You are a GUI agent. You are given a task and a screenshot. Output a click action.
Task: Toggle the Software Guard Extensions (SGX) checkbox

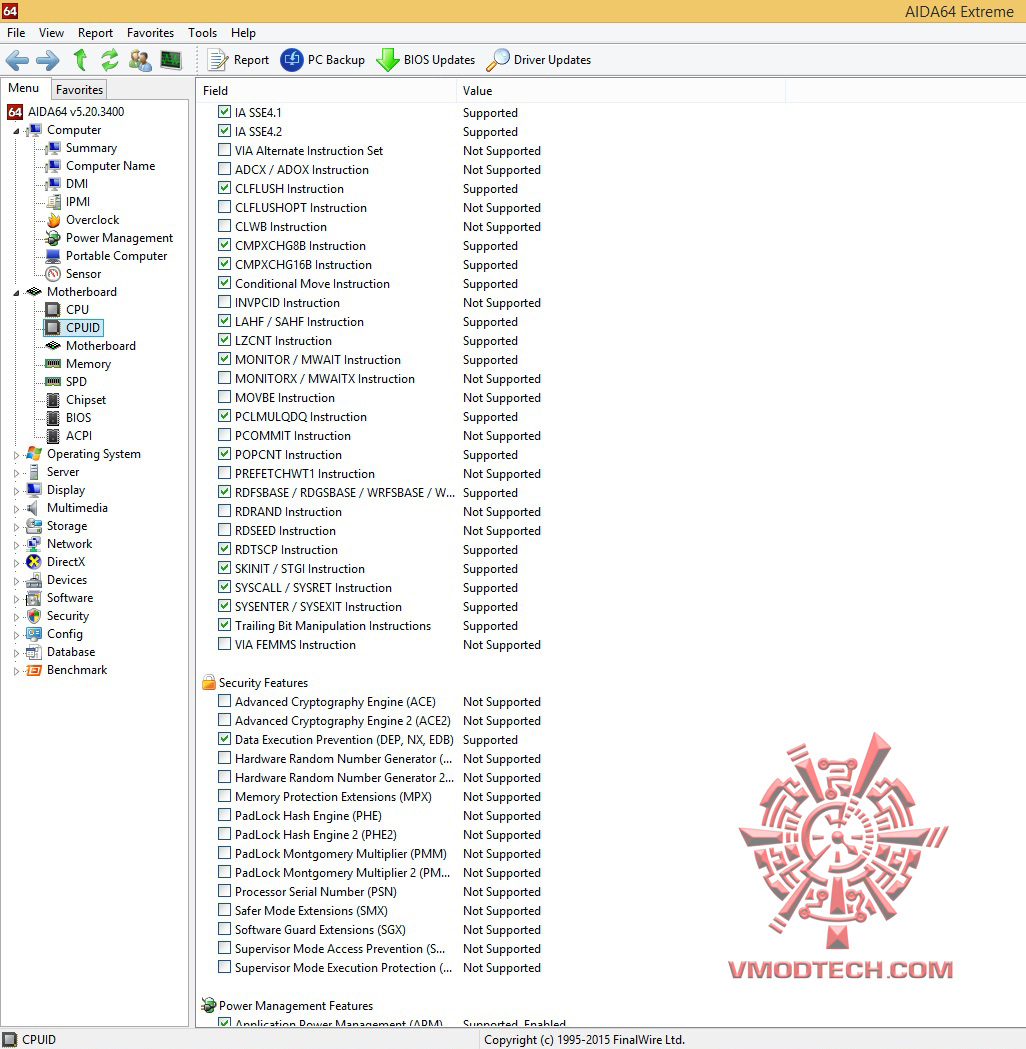tap(225, 929)
